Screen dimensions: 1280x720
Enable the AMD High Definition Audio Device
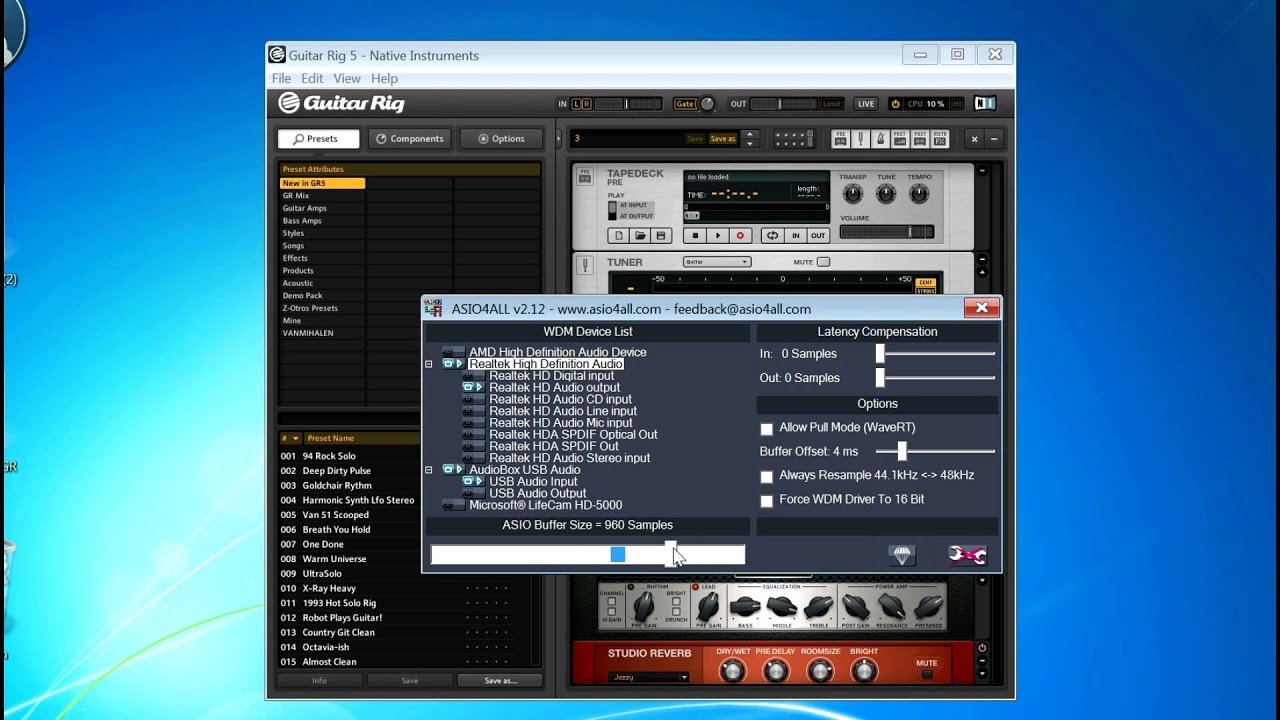pos(453,352)
